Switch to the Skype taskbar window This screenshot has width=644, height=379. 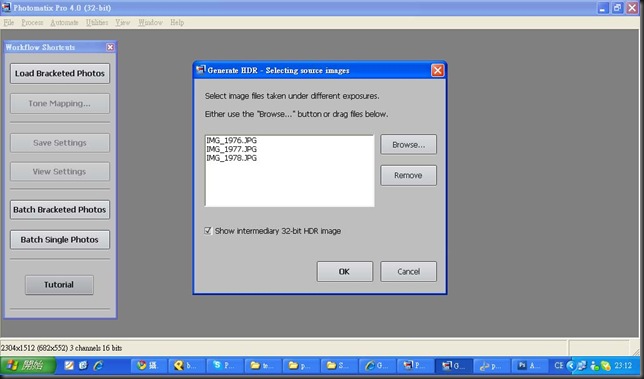click(224, 365)
